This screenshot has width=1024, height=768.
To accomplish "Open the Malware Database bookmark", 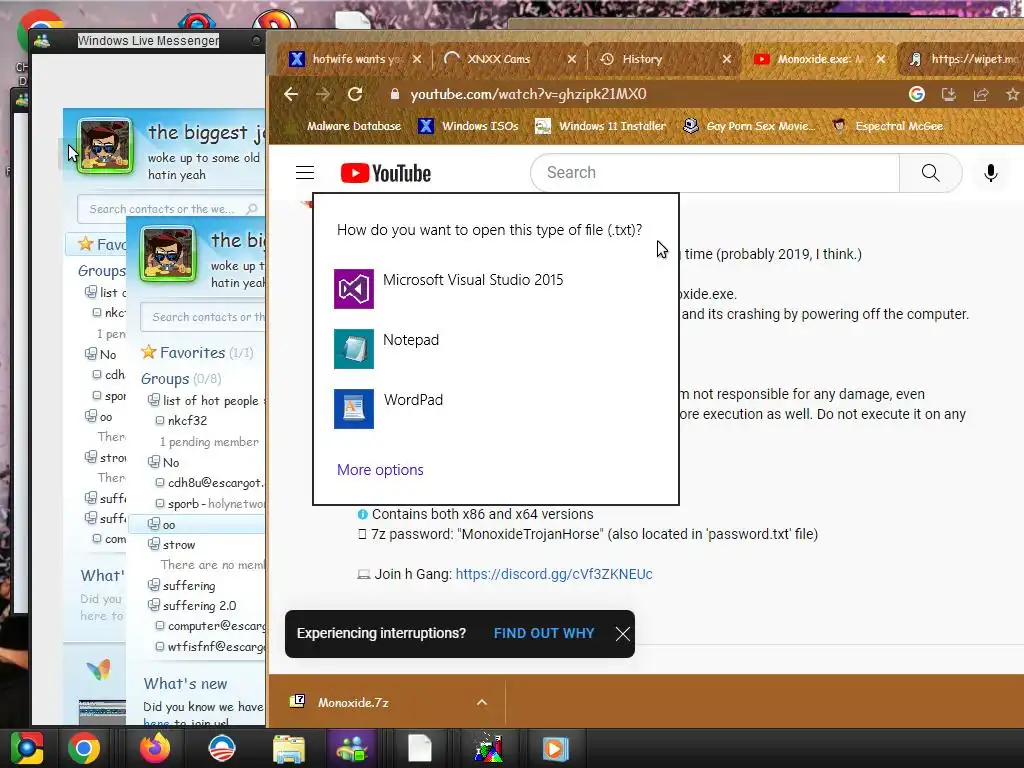I will (354, 126).
